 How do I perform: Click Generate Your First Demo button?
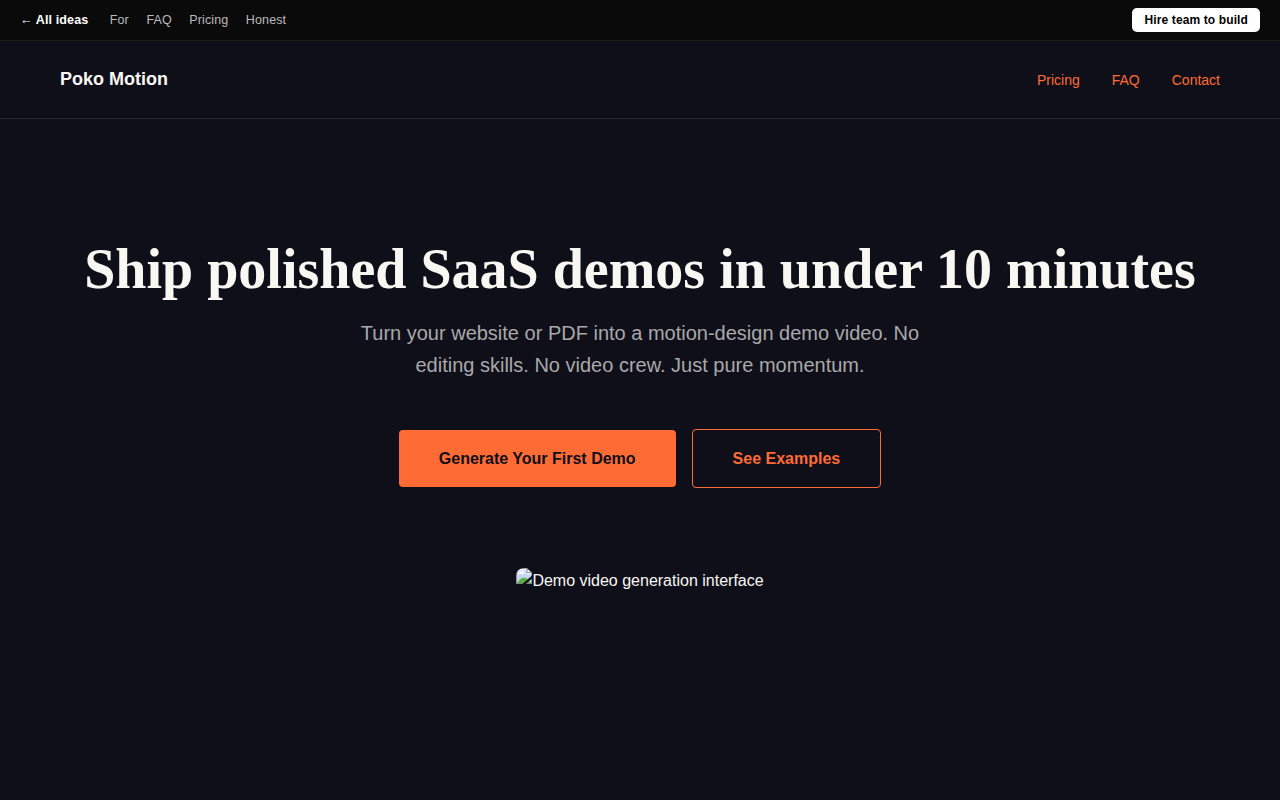(x=537, y=458)
